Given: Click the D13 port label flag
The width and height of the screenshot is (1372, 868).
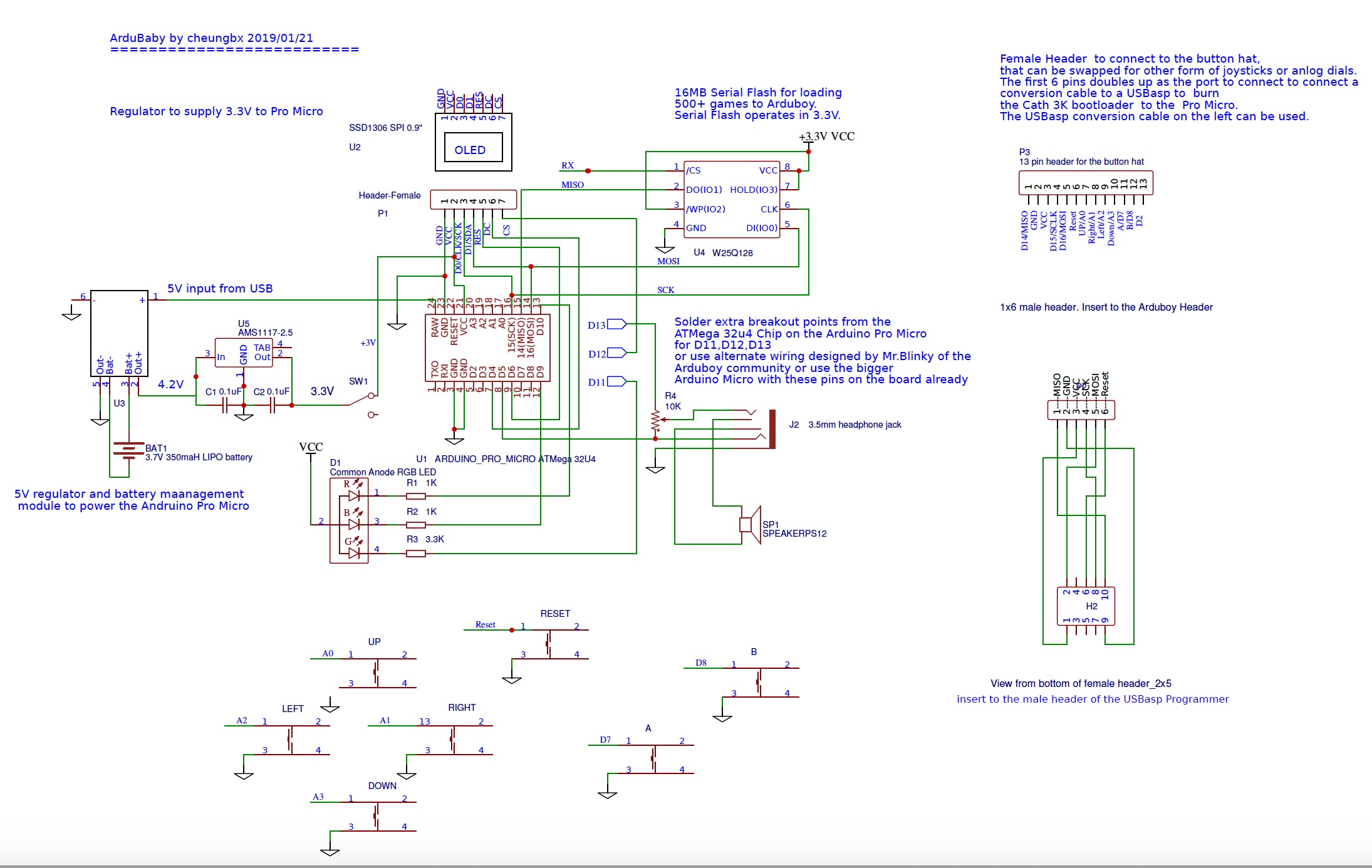Looking at the screenshot, I should point(616,324).
